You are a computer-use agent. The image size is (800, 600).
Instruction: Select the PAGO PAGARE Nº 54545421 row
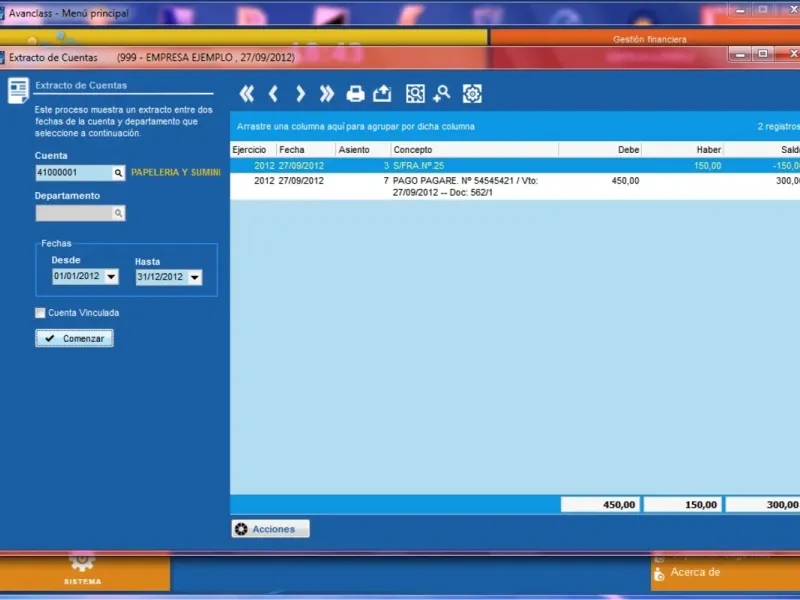tap(515, 186)
